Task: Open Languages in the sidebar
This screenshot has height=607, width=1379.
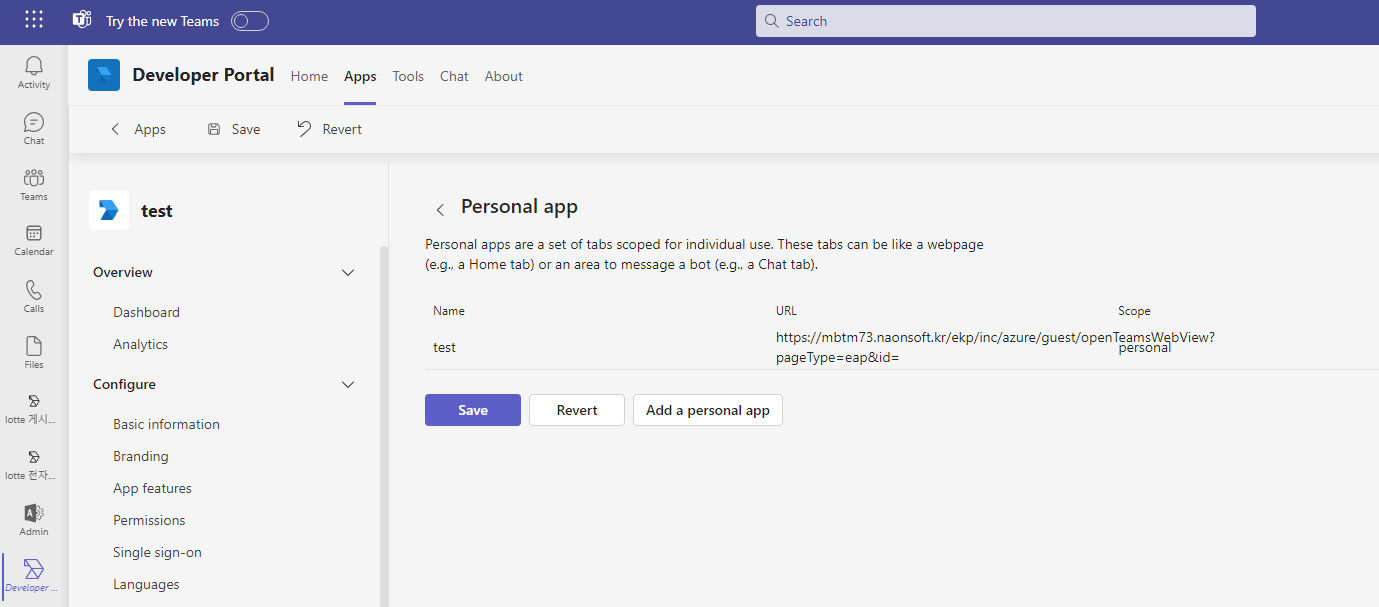Action: pyautogui.click(x=146, y=584)
